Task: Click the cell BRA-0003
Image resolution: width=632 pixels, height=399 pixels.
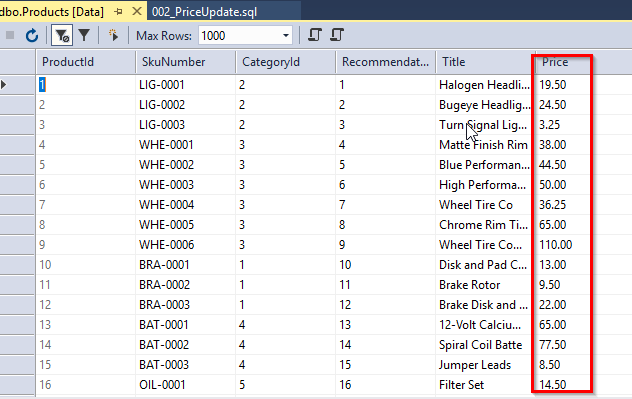Action: click(185, 305)
